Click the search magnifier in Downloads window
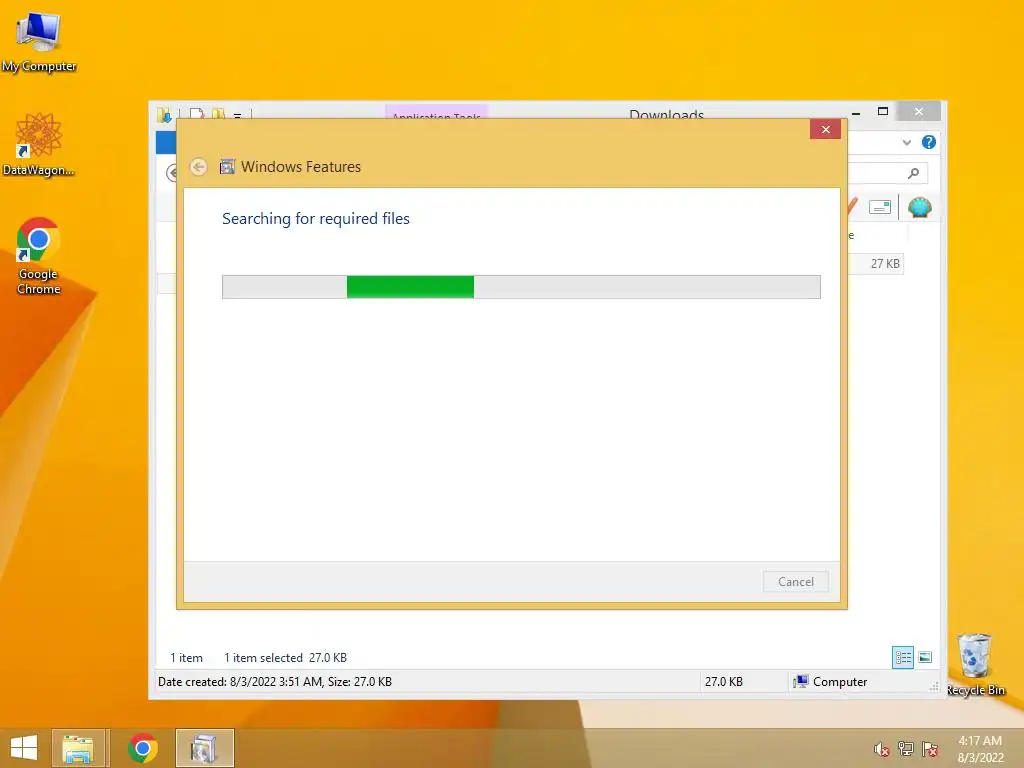Viewport: 1024px width, 768px height. point(913,173)
